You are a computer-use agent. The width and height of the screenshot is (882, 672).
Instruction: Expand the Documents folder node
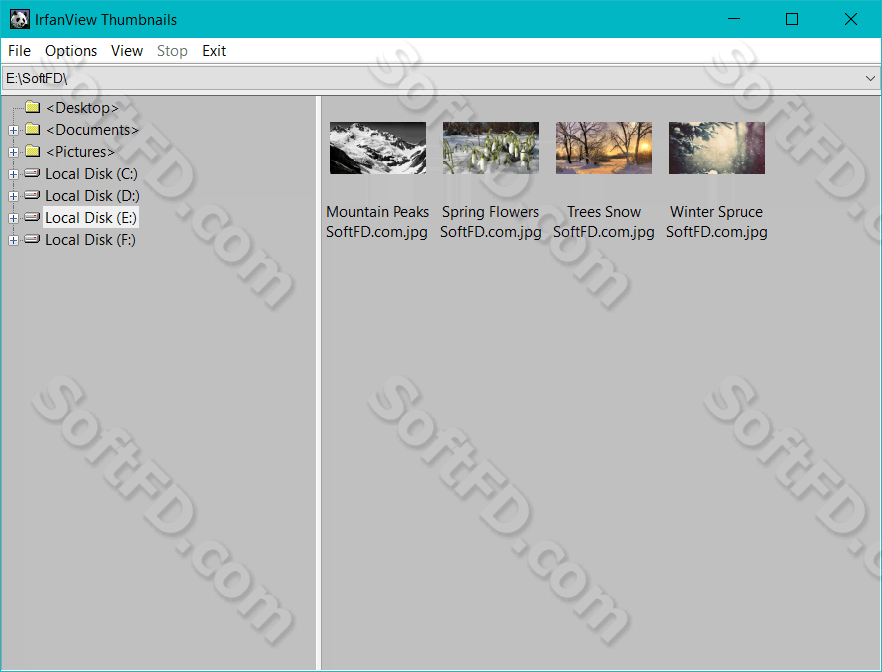pyautogui.click(x=13, y=130)
